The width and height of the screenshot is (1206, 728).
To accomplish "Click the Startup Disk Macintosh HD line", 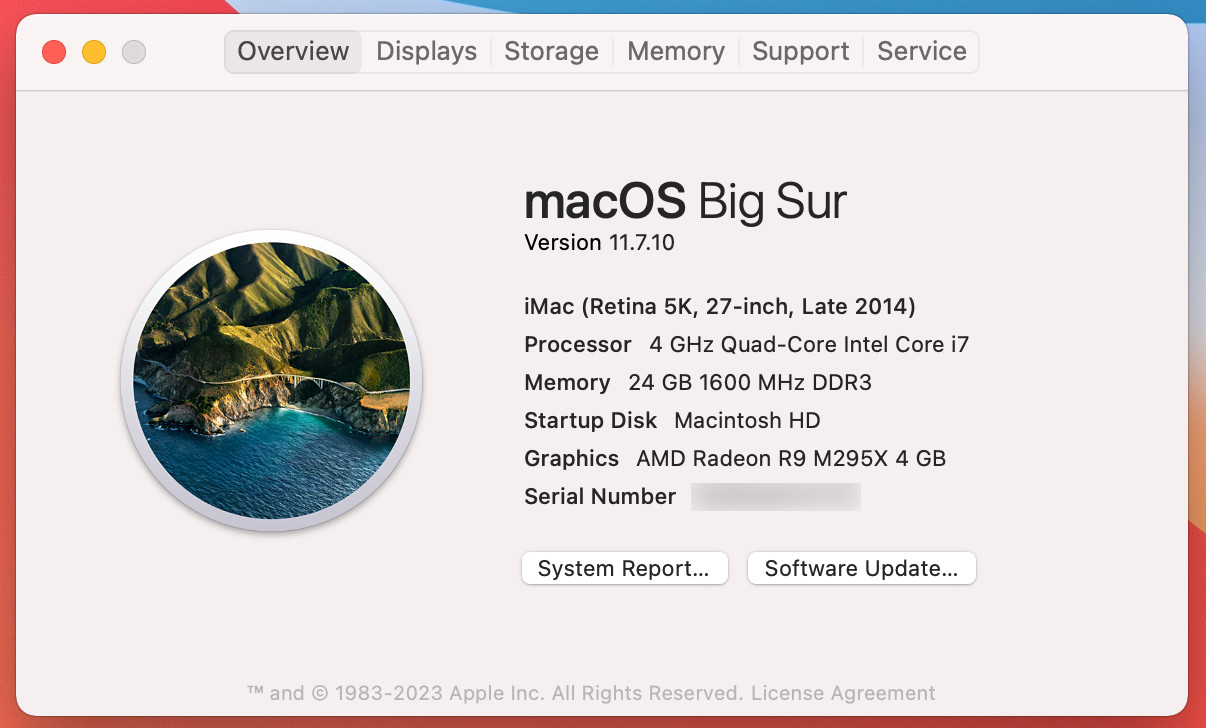I will tap(672, 421).
